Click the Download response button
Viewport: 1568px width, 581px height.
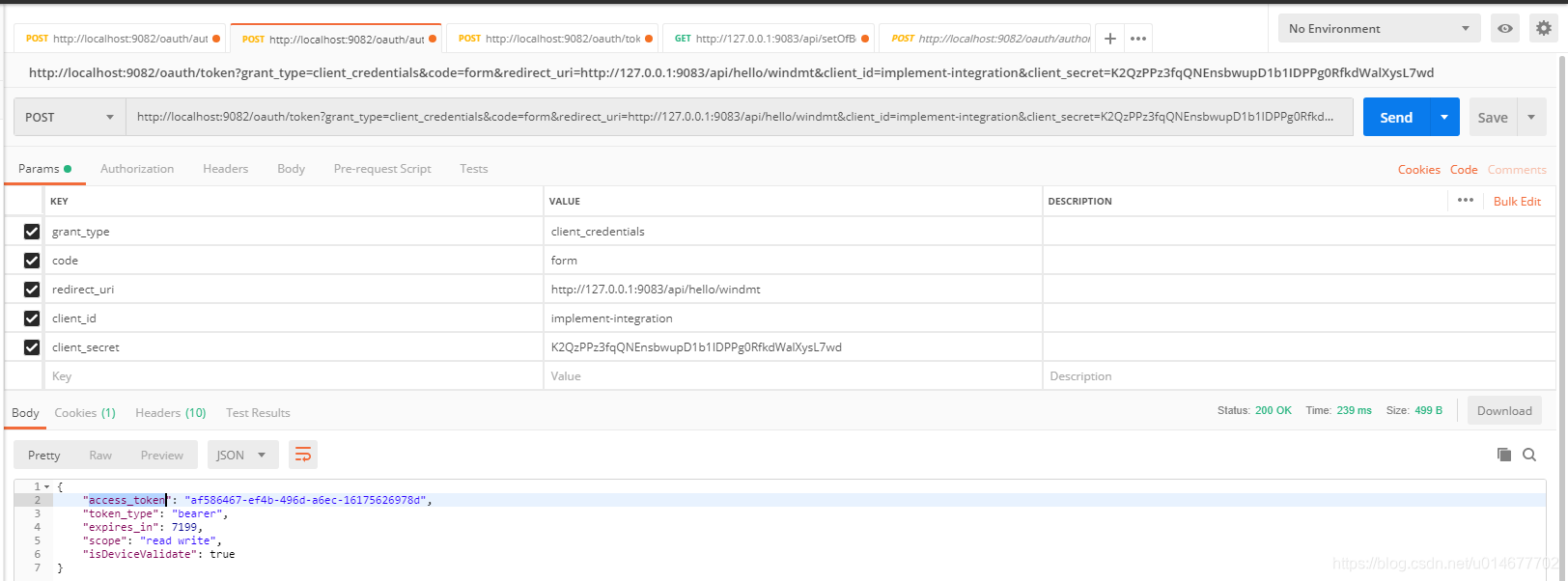[1504, 410]
